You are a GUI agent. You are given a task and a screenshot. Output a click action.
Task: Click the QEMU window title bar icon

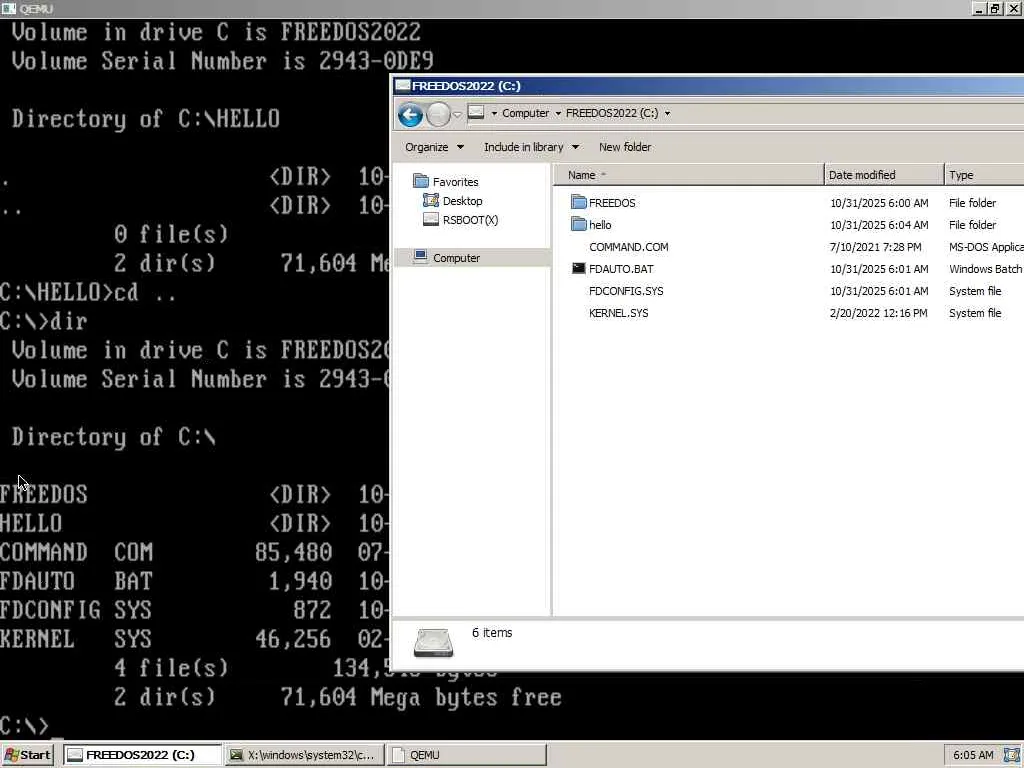coord(9,8)
